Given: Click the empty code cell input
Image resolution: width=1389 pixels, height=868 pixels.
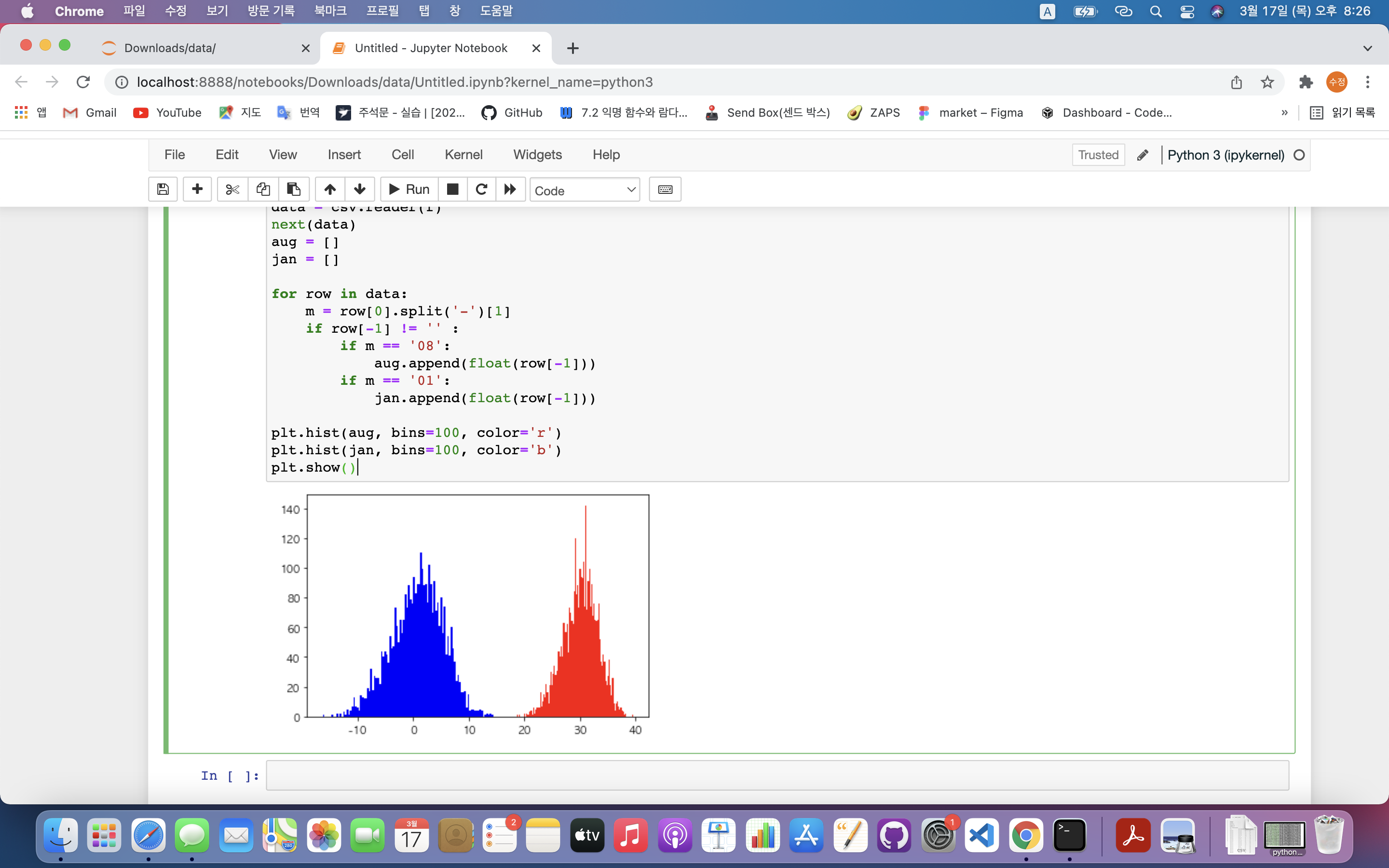Looking at the screenshot, I should 777,775.
